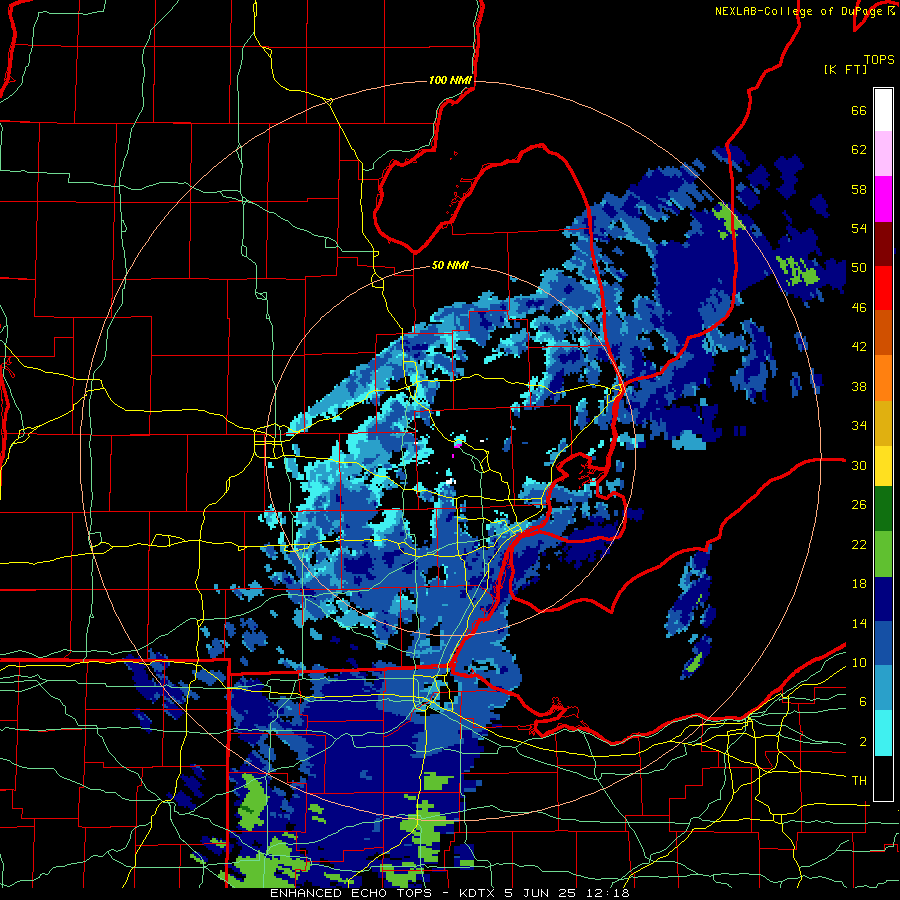The height and width of the screenshot is (900, 900).
Task: Select the dark green 30 kft swatch
Action: pos(883,509)
